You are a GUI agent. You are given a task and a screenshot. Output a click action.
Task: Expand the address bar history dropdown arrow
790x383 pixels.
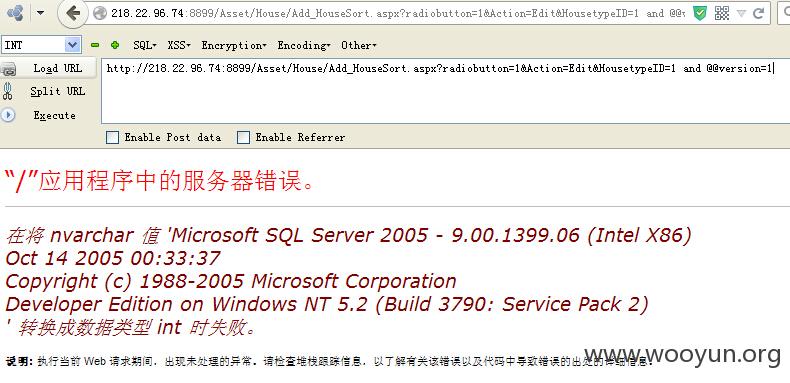[x=741, y=14]
